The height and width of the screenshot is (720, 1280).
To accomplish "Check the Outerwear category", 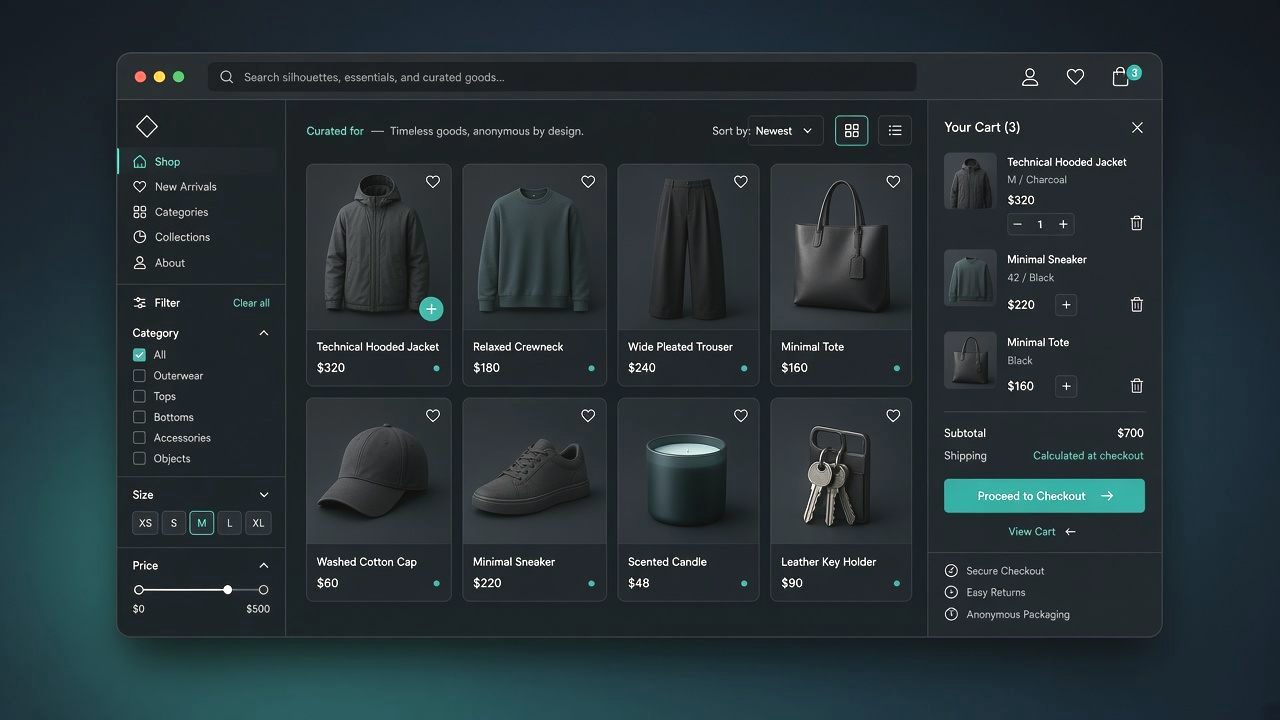I will (139, 376).
